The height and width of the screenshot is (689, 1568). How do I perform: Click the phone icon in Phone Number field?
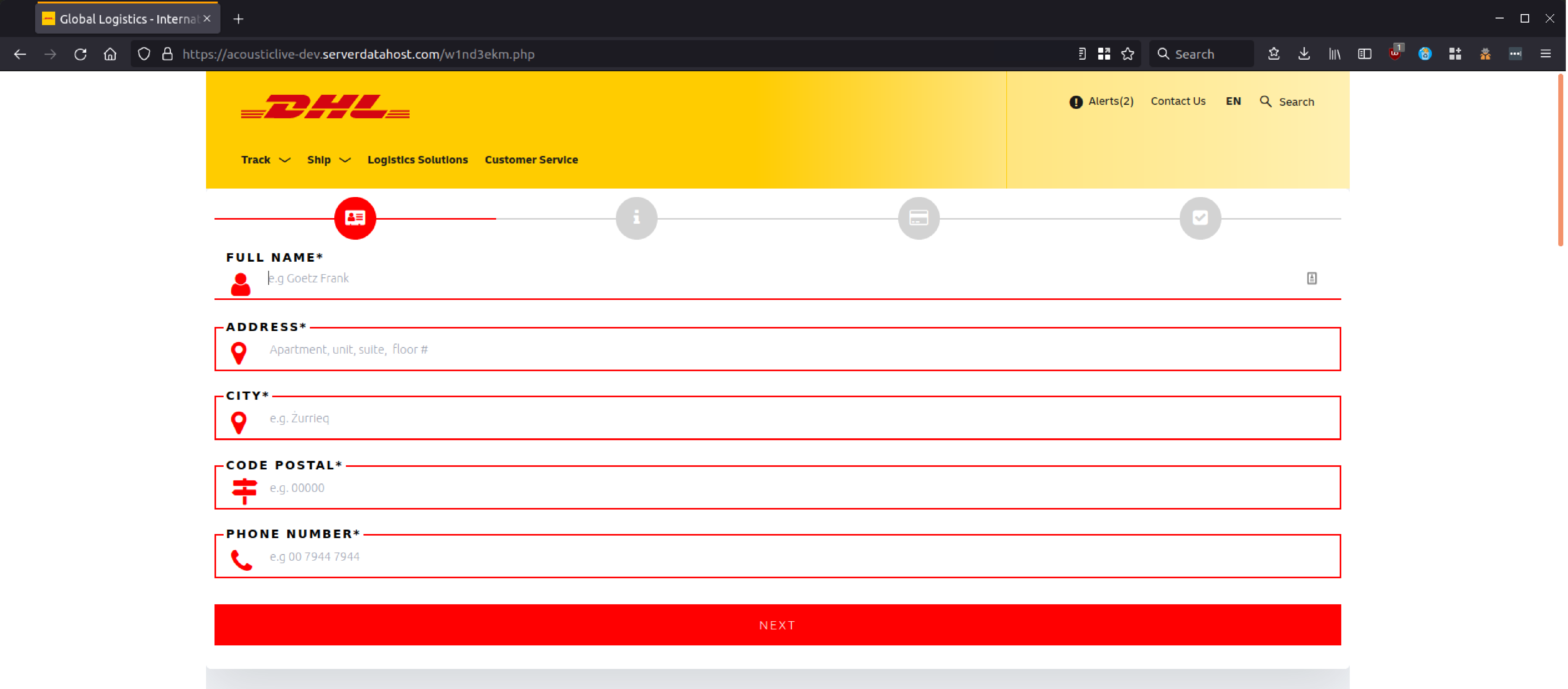(x=241, y=558)
